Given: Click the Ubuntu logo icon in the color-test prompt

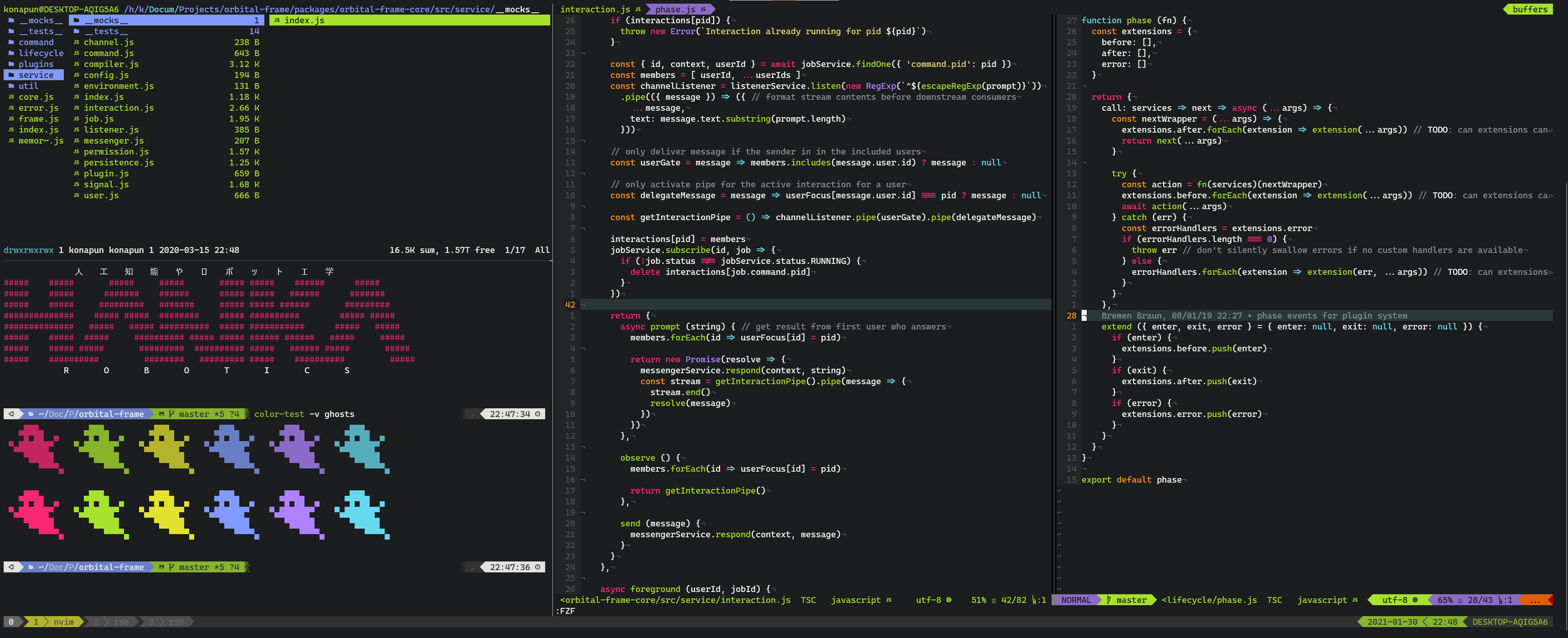Looking at the screenshot, I should tap(11, 414).
